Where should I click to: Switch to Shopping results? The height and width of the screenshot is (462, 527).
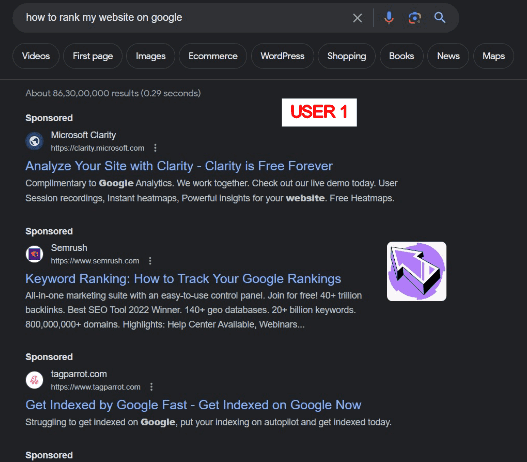click(x=347, y=56)
